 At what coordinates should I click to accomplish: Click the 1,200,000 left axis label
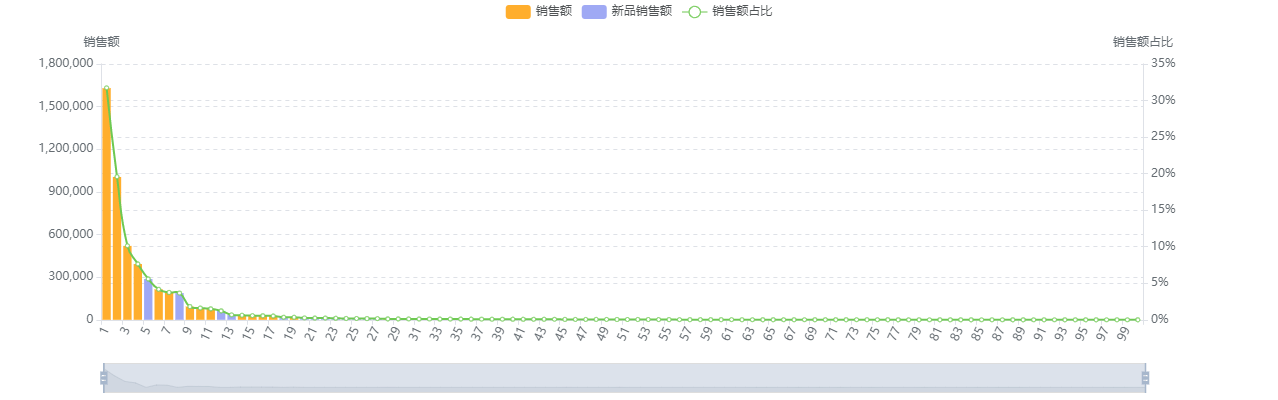(x=66, y=148)
